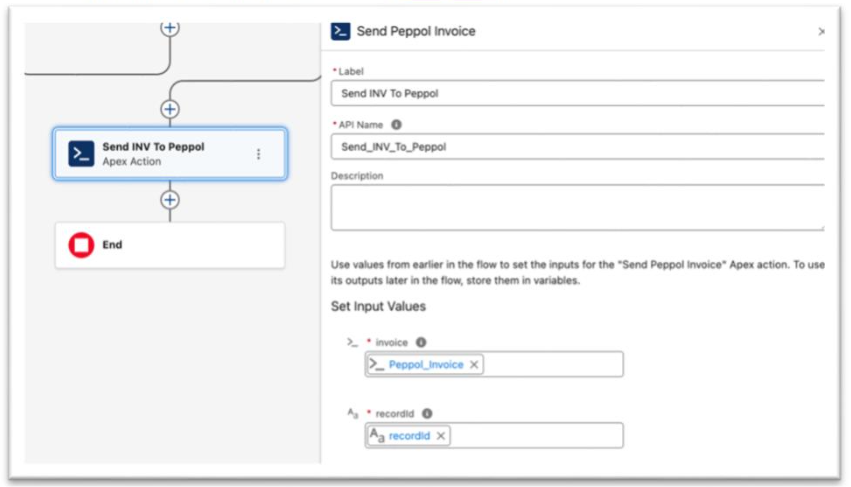
Task: Click the topmost add element plus on canvas
Action: click(171, 27)
